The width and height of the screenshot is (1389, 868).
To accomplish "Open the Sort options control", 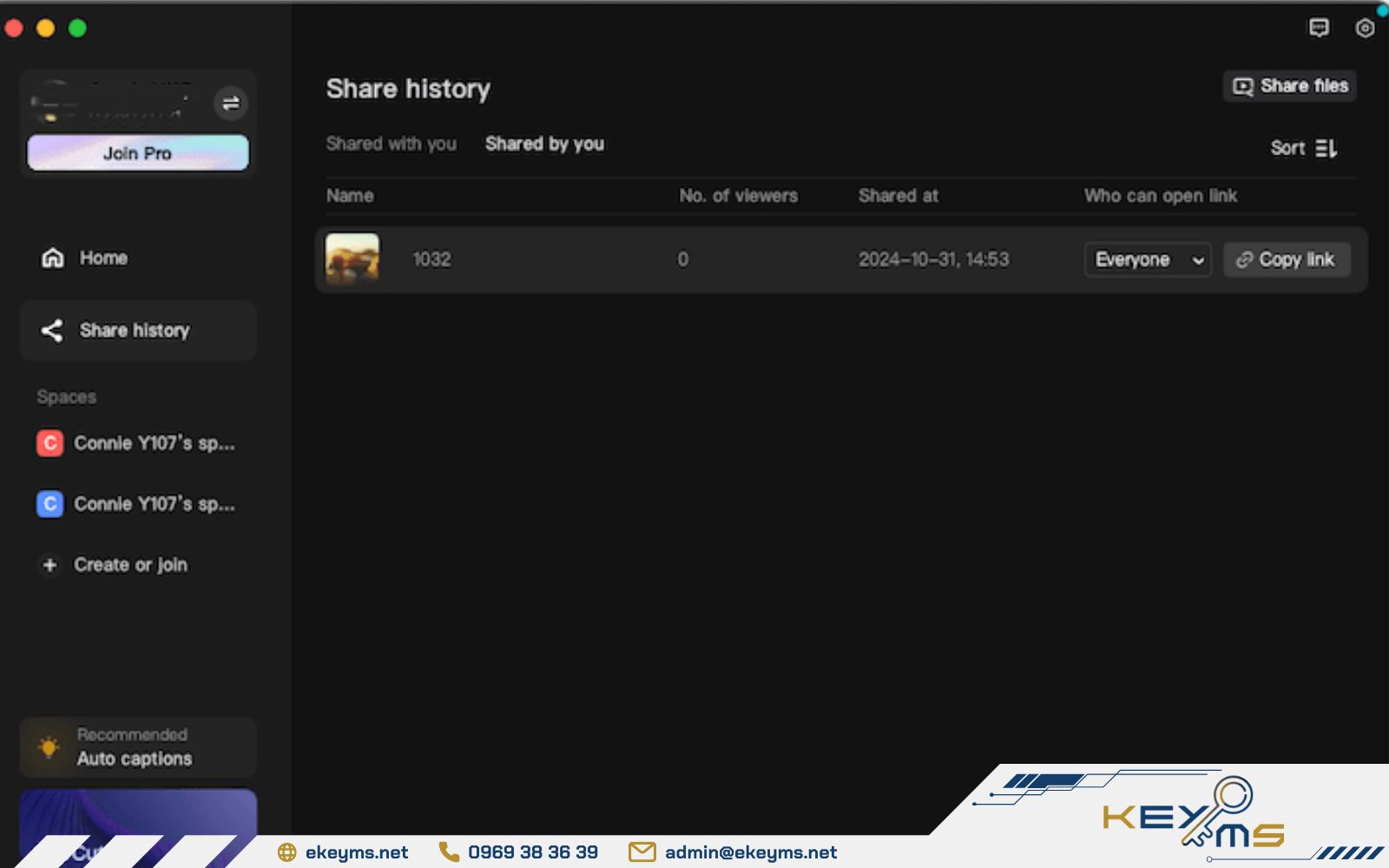I will tap(1302, 148).
